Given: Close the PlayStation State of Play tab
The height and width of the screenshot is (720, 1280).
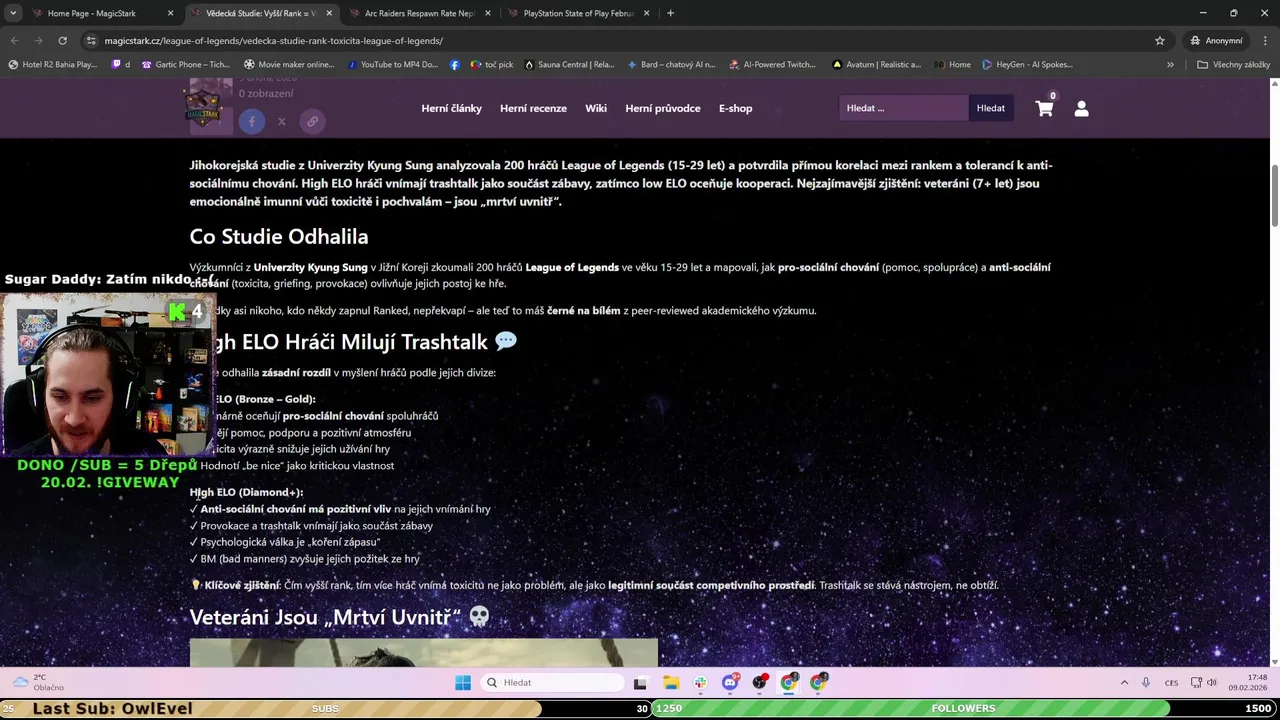Looking at the screenshot, I should [646, 13].
